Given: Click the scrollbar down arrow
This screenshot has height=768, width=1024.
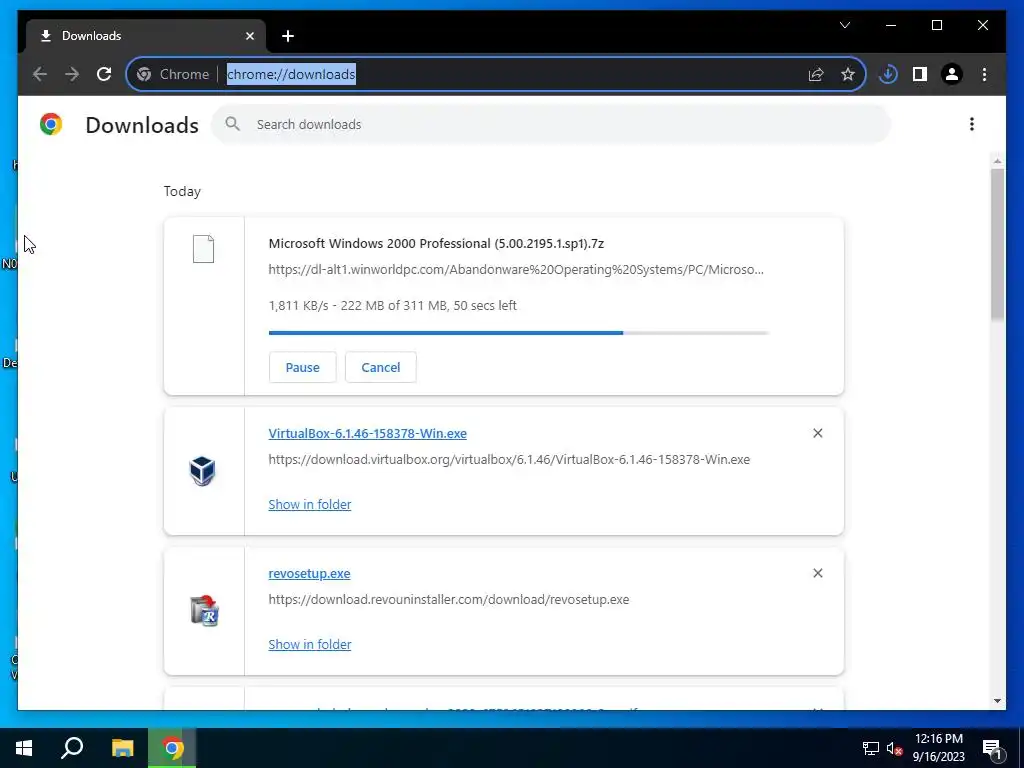Looking at the screenshot, I should (x=997, y=701).
